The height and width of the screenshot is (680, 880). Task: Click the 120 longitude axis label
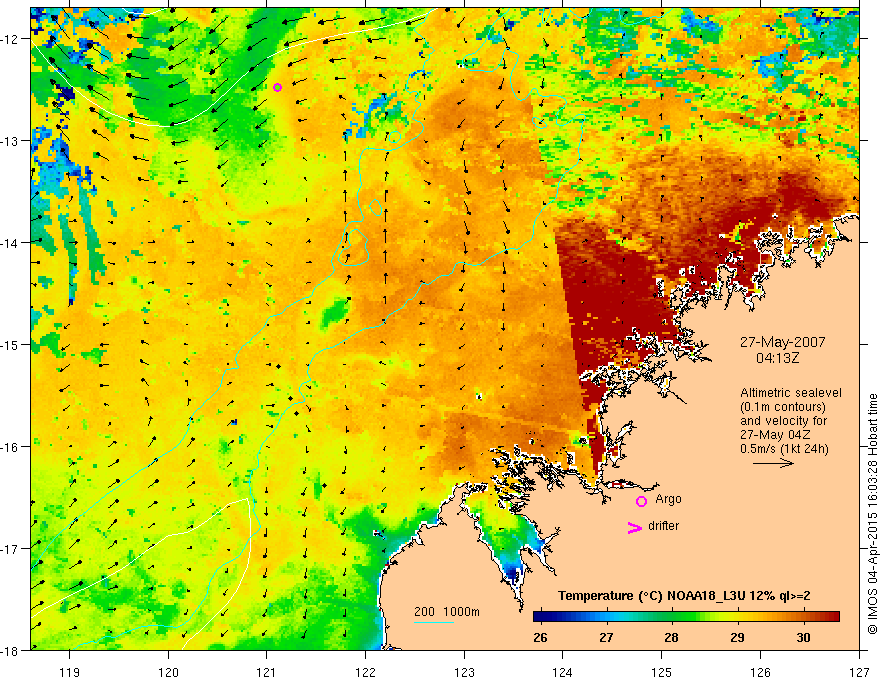[x=168, y=672]
